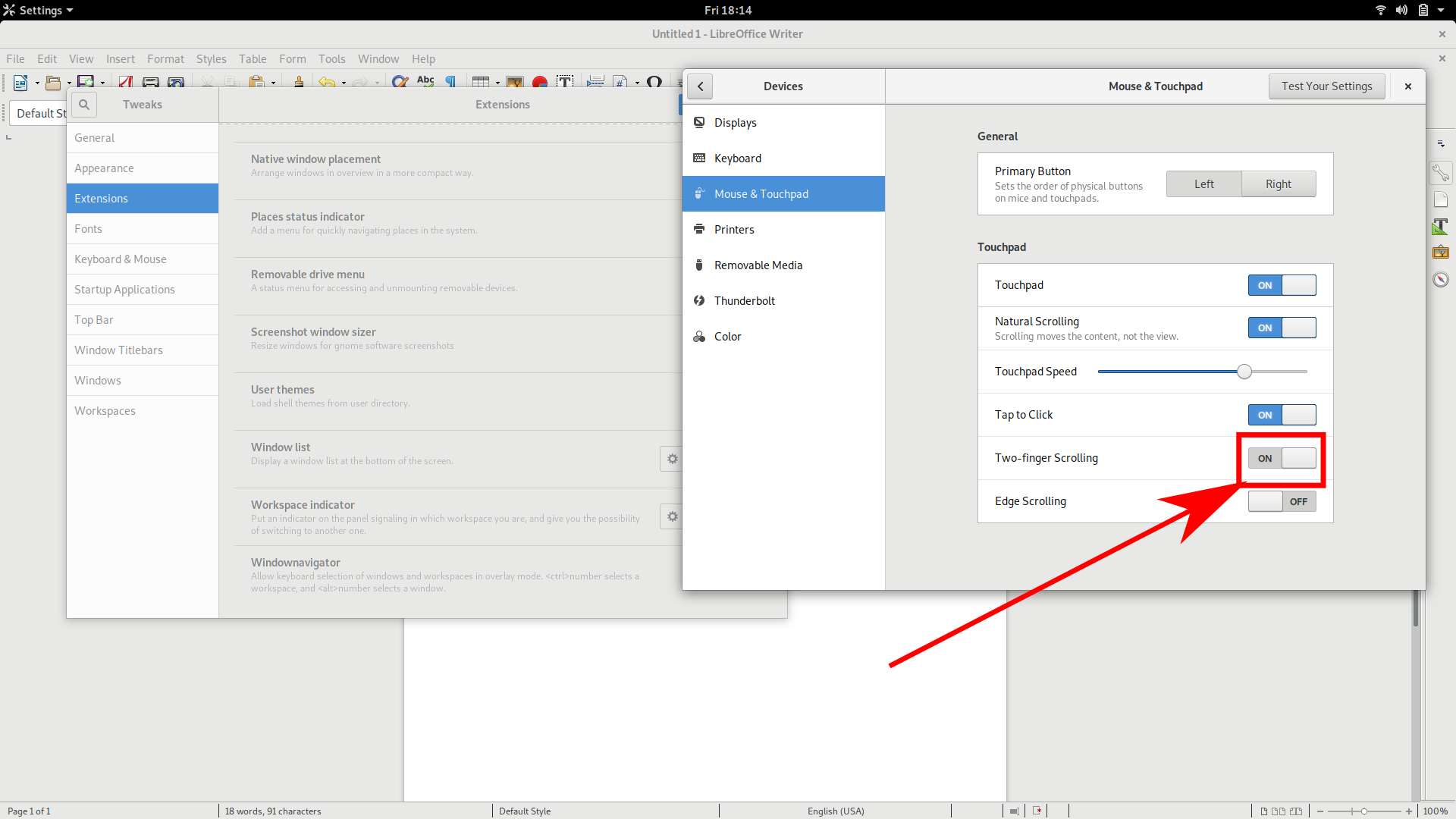Click Insert Image icon in Writer toolbar
1456x819 pixels.
(x=515, y=82)
